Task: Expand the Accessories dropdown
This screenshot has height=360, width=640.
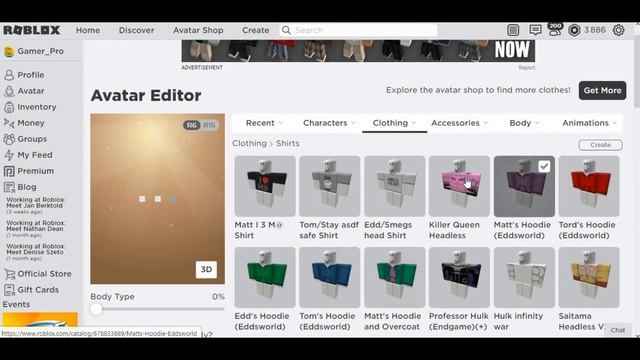Action: [460, 123]
